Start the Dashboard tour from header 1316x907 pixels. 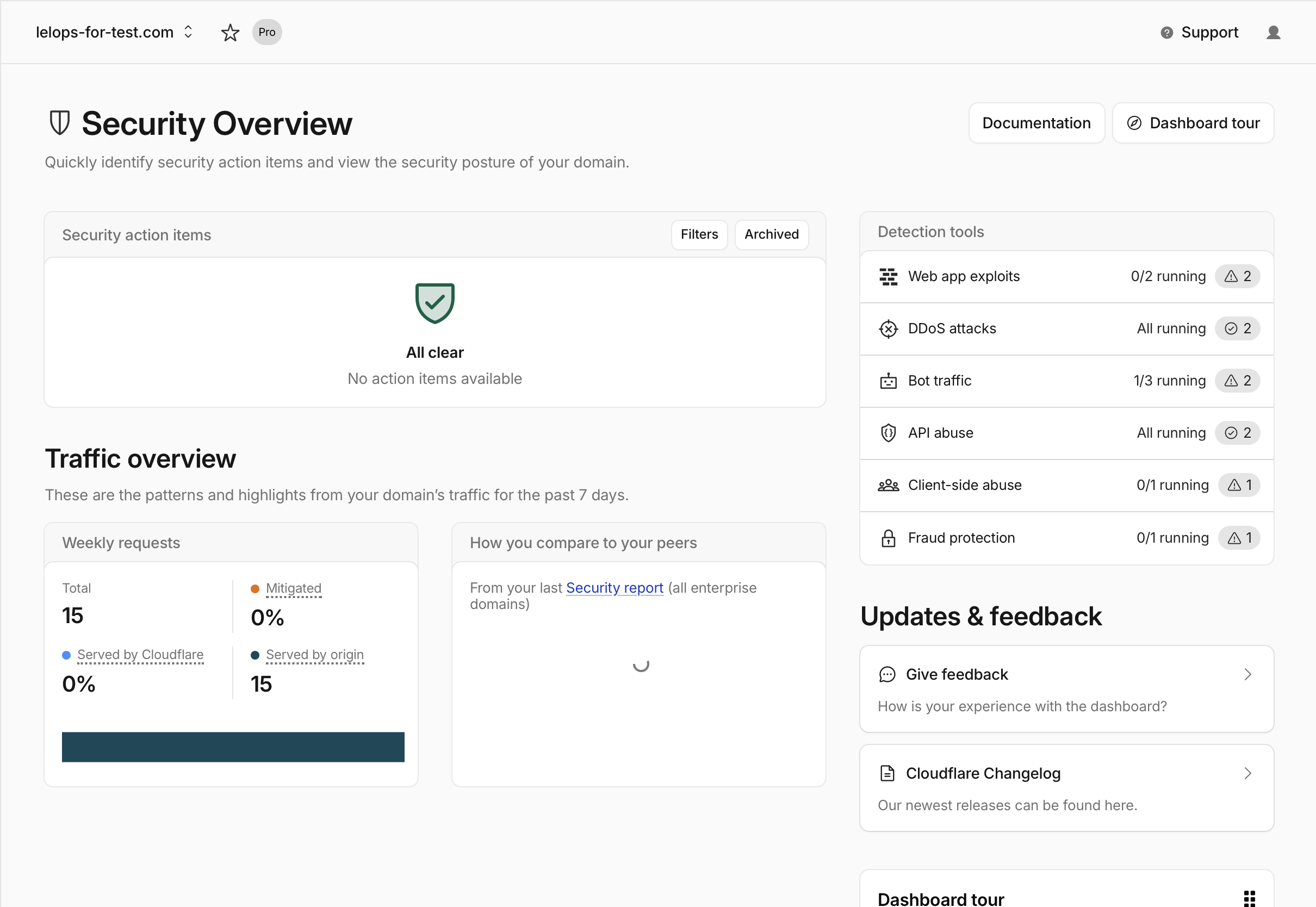(x=1193, y=123)
